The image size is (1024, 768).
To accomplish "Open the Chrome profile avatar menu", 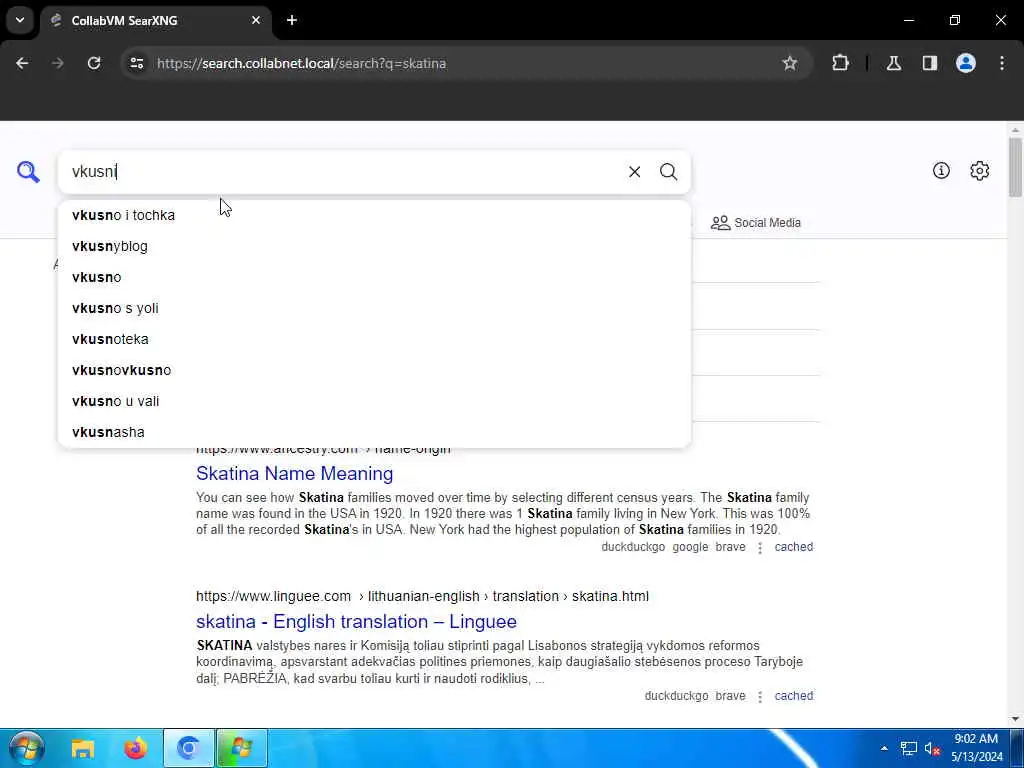I will click(966, 63).
